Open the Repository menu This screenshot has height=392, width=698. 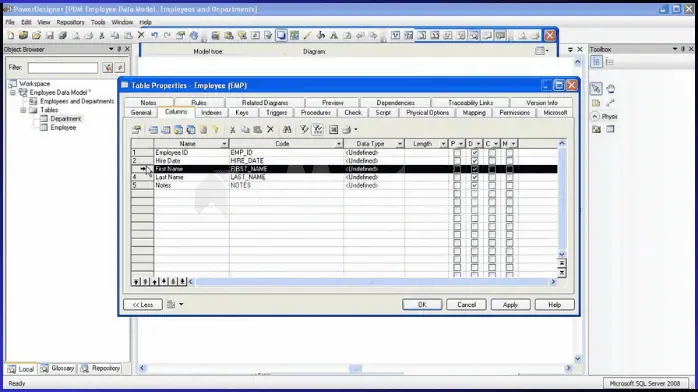pos(70,22)
